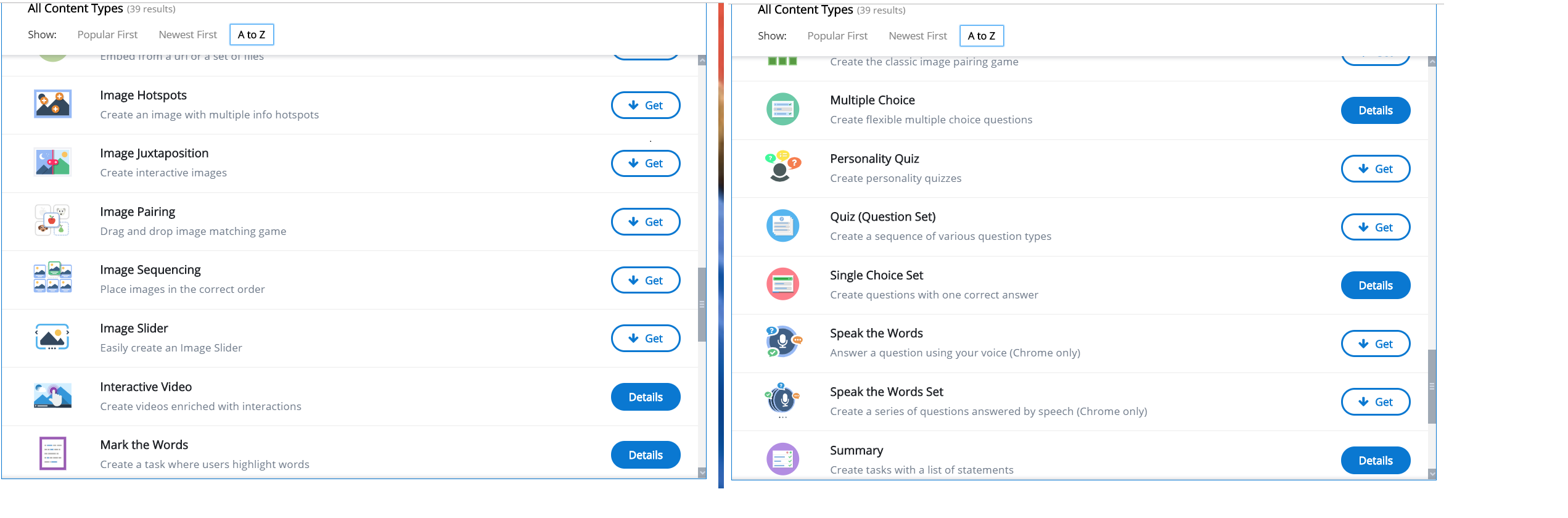Click the left panel scrollbar thumb
This screenshot has width=1568, height=518.
702,305
